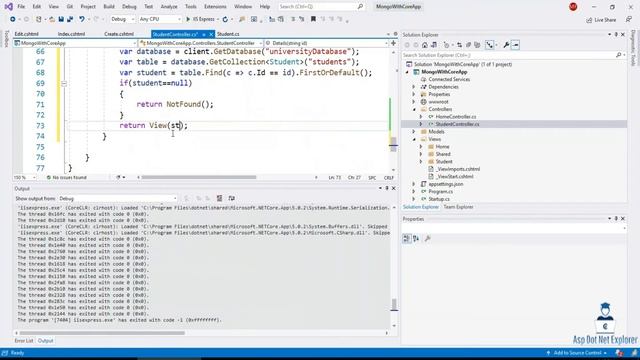Click the Clear All icon in Output
Viewport: 640px width, 360px height.
pos(219,198)
